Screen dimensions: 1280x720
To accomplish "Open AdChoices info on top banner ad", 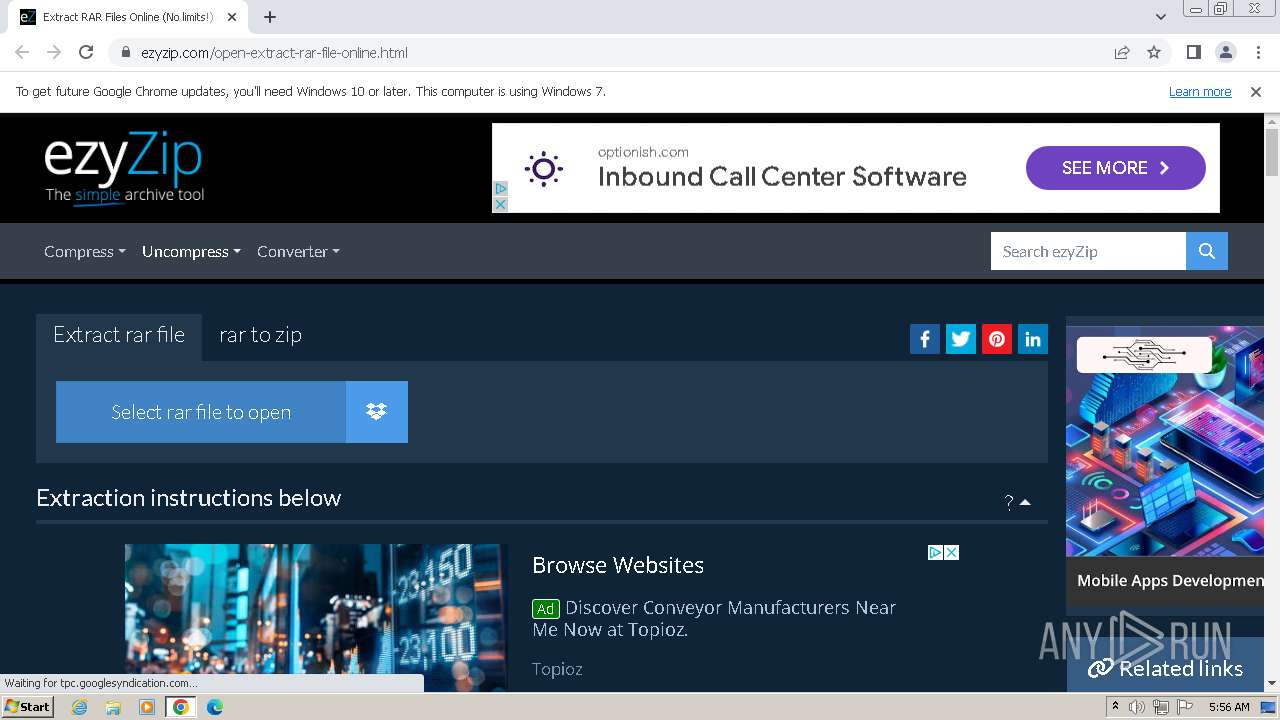I will tap(501, 189).
